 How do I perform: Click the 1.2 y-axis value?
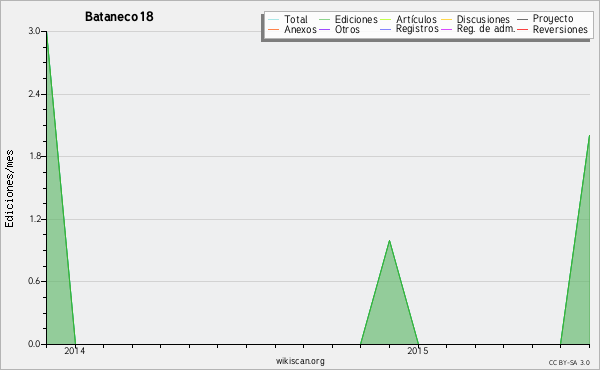34,219
